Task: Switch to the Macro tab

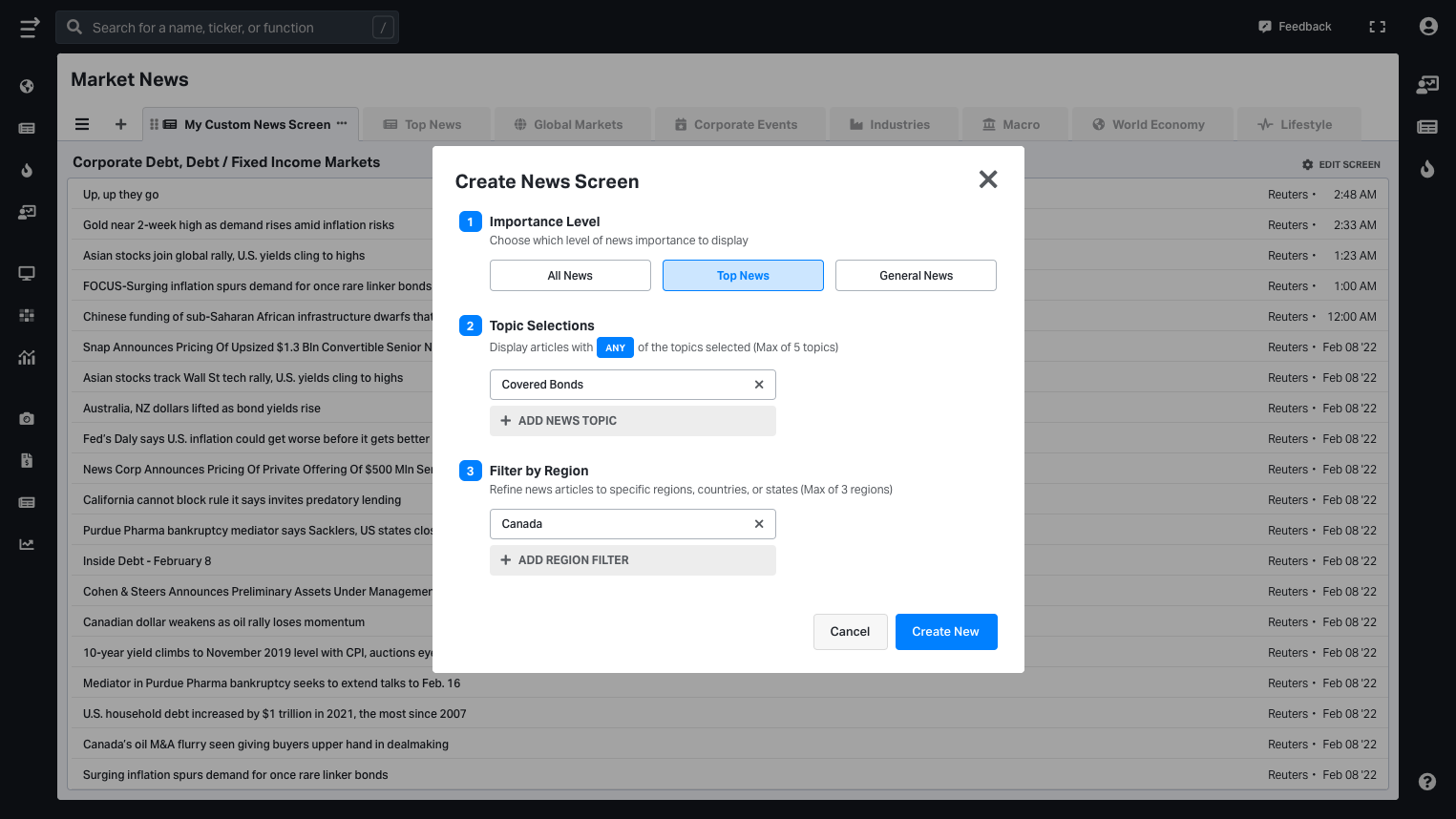Action: (x=1014, y=123)
